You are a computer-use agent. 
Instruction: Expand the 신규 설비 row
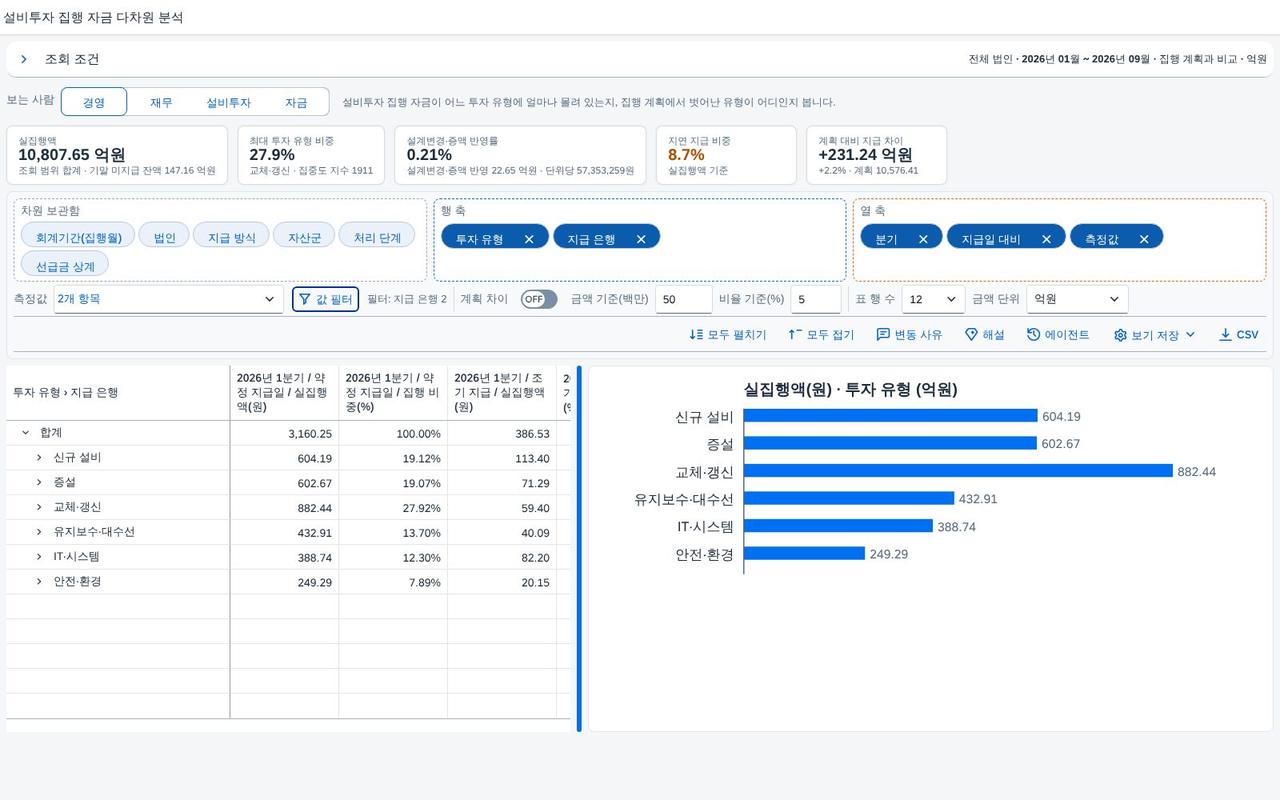coord(39,458)
